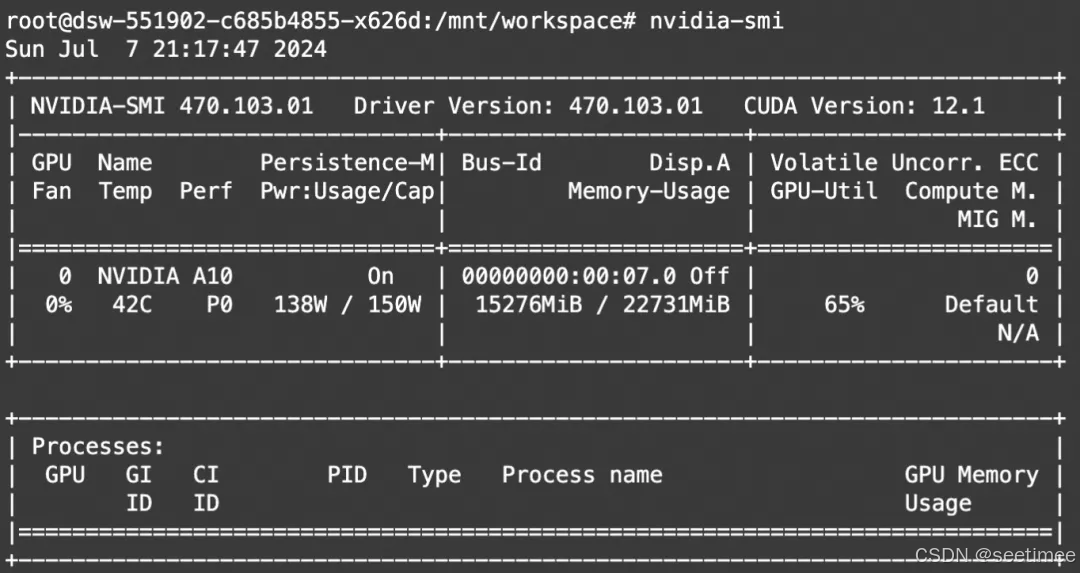The height and width of the screenshot is (573, 1080).
Task: Click the Persistence-M column header
Action: coord(347,162)
